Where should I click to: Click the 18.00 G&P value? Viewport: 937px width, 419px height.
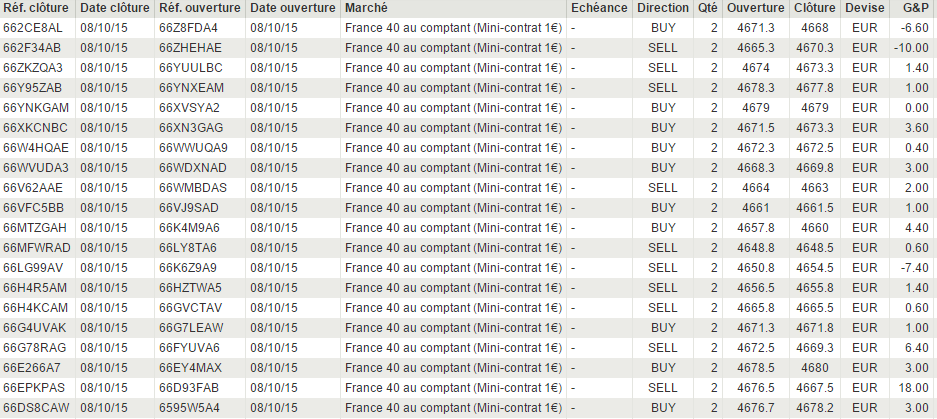[915, 388]
